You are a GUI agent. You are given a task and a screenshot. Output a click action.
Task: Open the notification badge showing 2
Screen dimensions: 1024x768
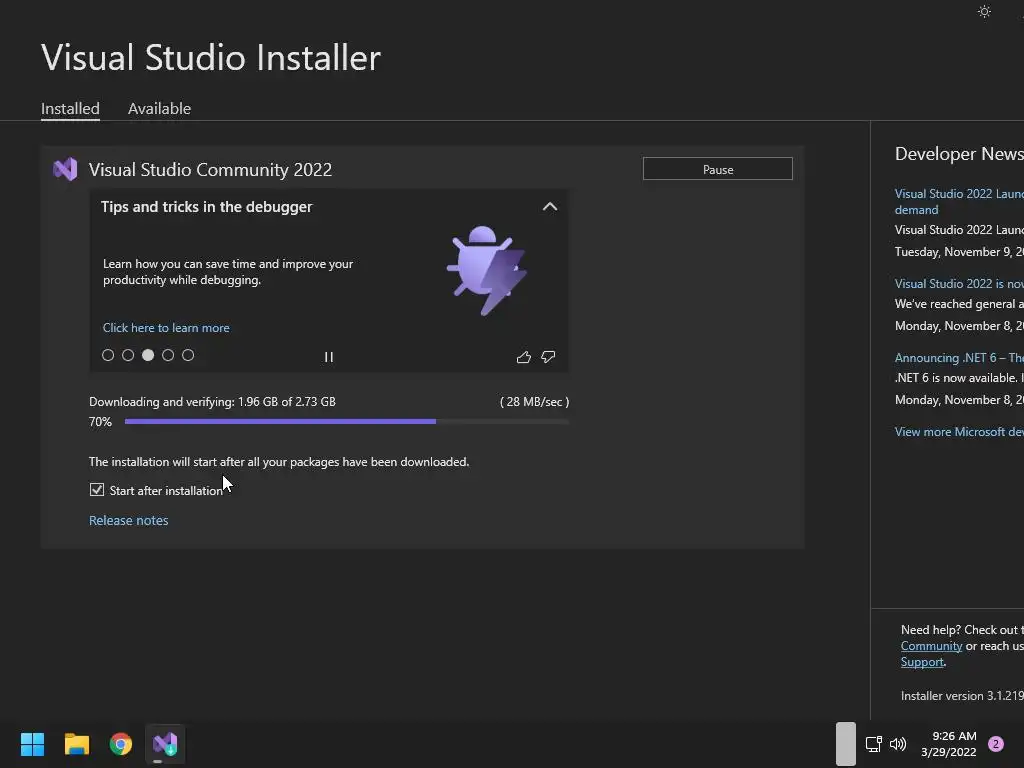coord(996,744)
